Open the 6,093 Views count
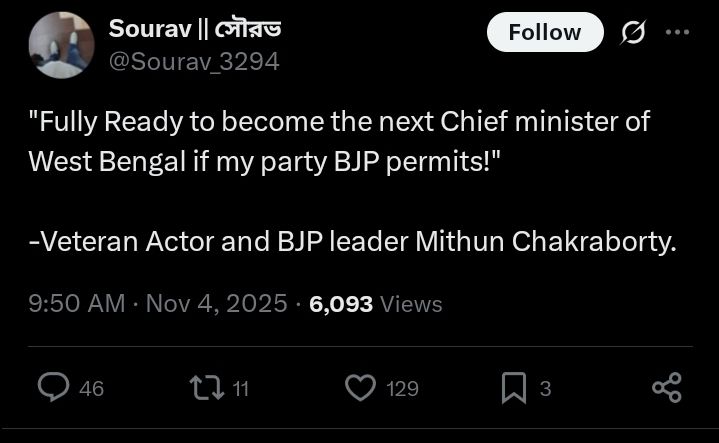Viewport: 719px width, 443px height. 376,303
